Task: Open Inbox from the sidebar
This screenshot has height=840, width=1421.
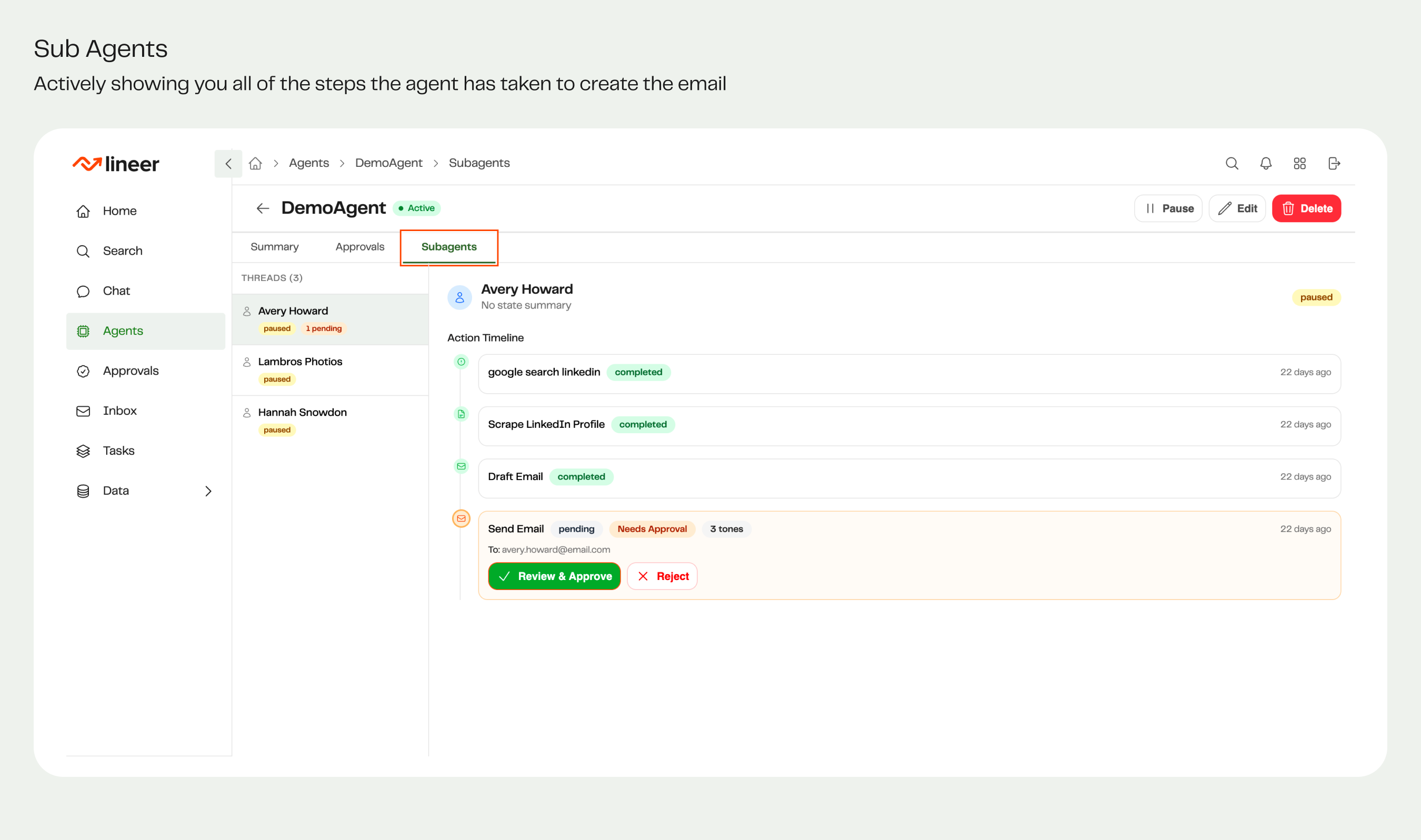Action: click(120, 411)
